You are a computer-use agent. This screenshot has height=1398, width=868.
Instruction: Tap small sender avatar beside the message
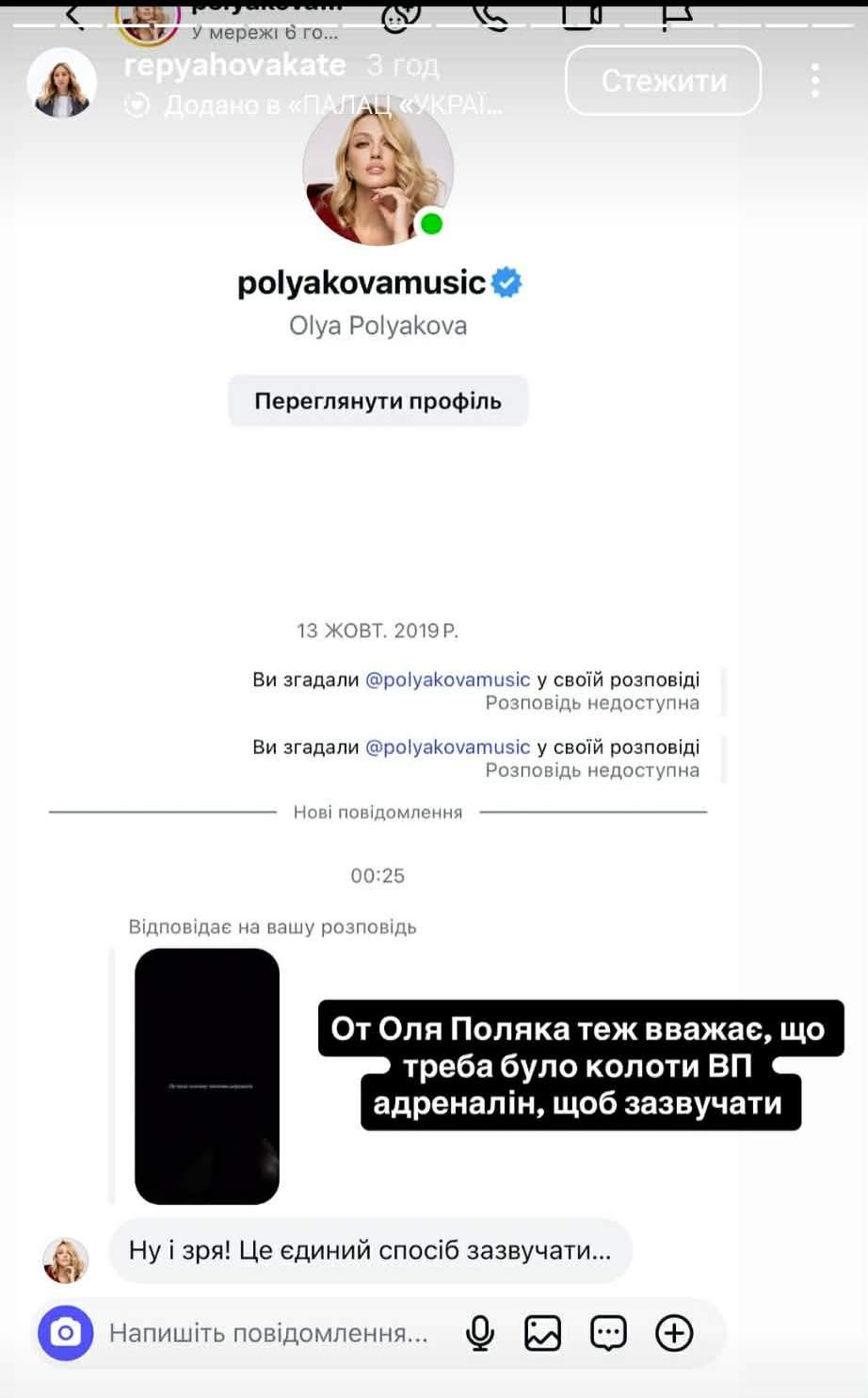point(66,1260)
